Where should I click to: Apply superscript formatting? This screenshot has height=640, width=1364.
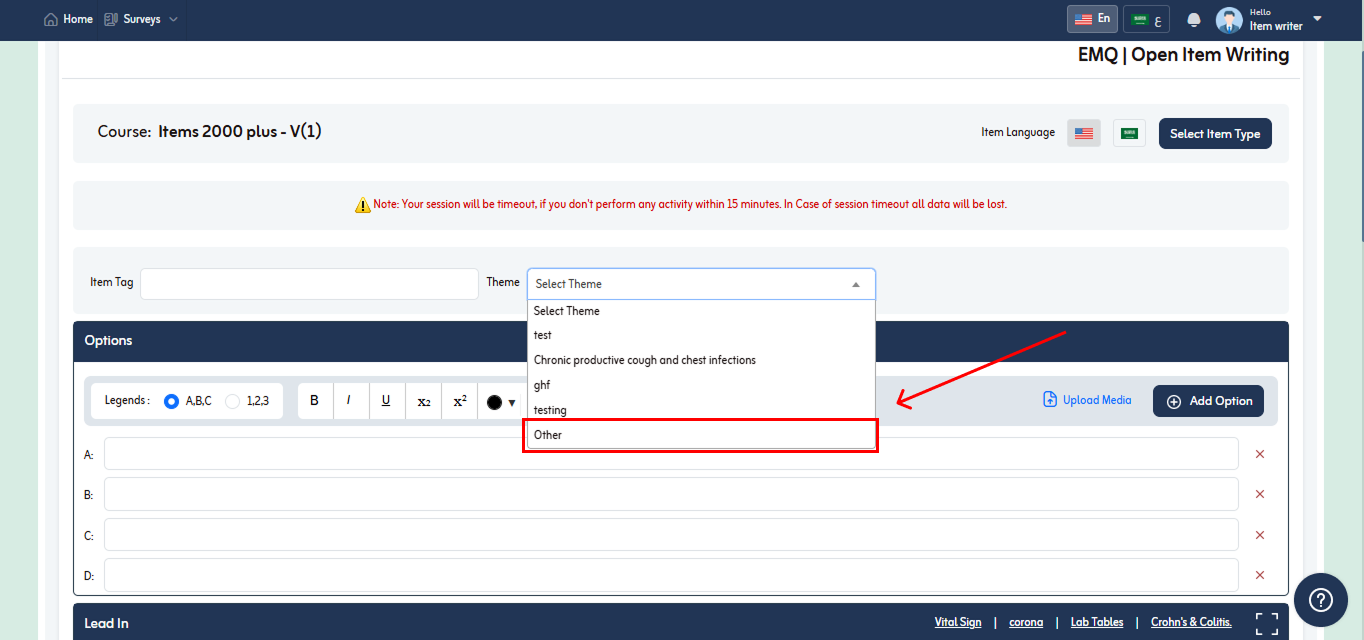click(459, 401)
